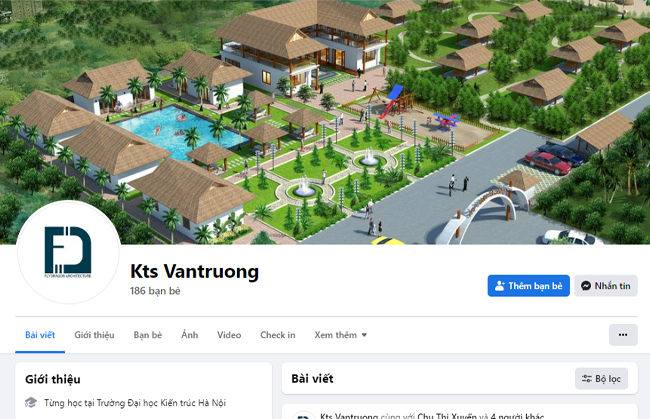This screenshot has width=650, height=419.
Task: Click the small avatar in the post header
Action: coord(303,415)
